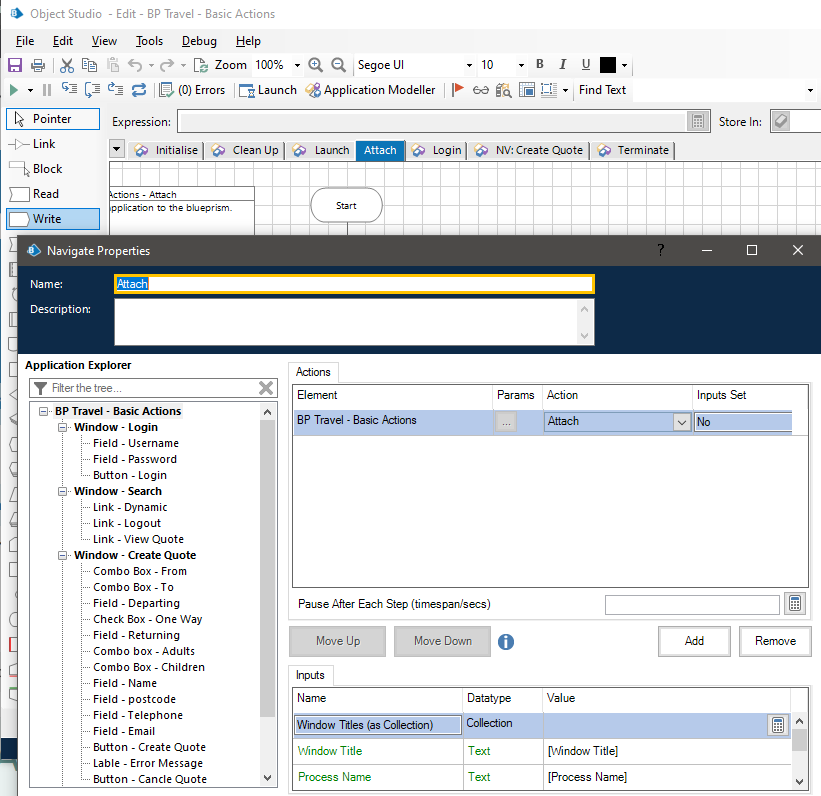The height and width of the screenshot is (796, 821).
Task: Open the Action dropdown showing Attach
Action: [681, 422]
